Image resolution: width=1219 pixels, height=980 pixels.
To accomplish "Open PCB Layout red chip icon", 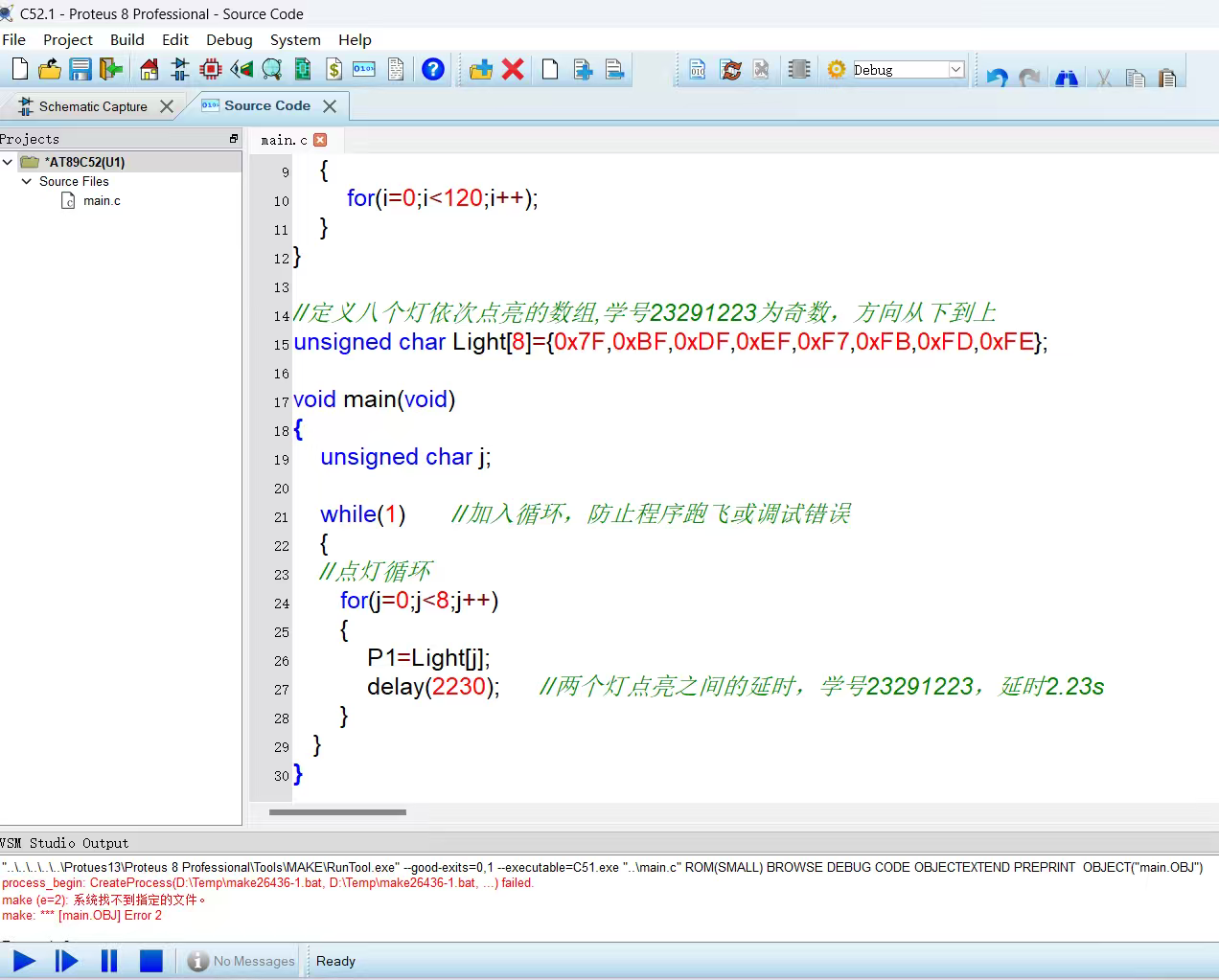I will pos(211,69).
